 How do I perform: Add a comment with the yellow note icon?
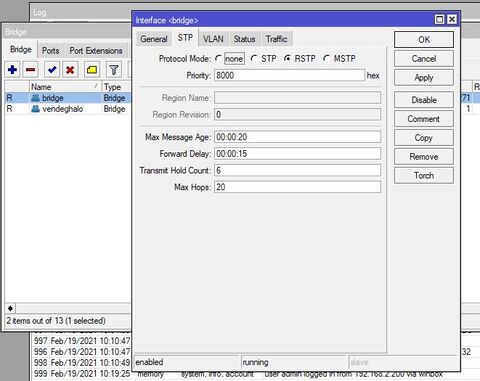[92, 70]
